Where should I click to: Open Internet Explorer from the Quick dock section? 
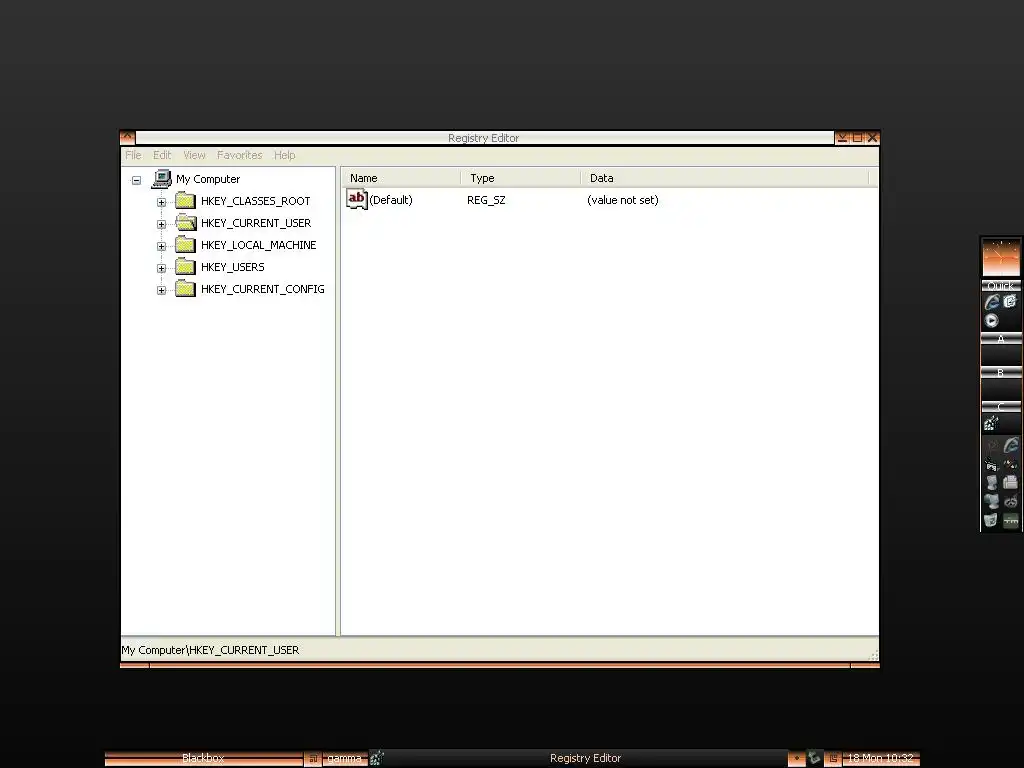tap(992, 302)
